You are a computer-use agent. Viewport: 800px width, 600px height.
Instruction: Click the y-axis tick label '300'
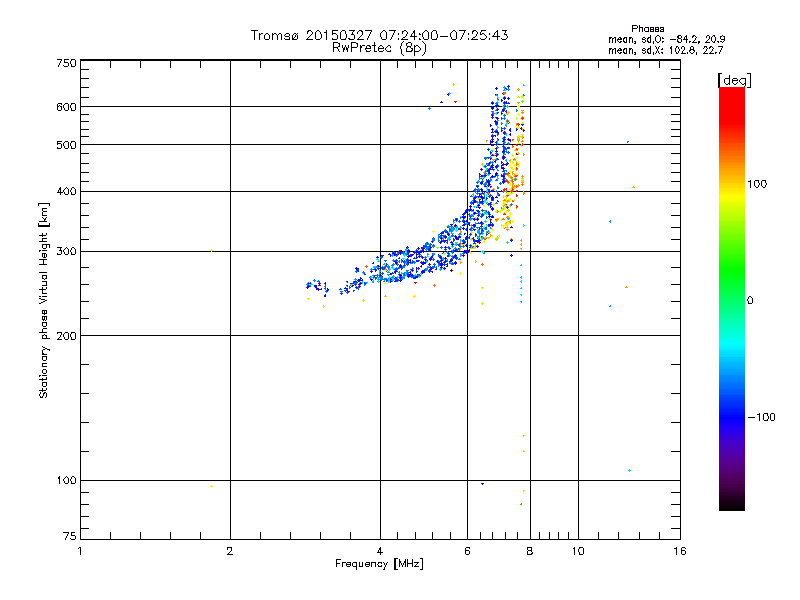(66, 251)
